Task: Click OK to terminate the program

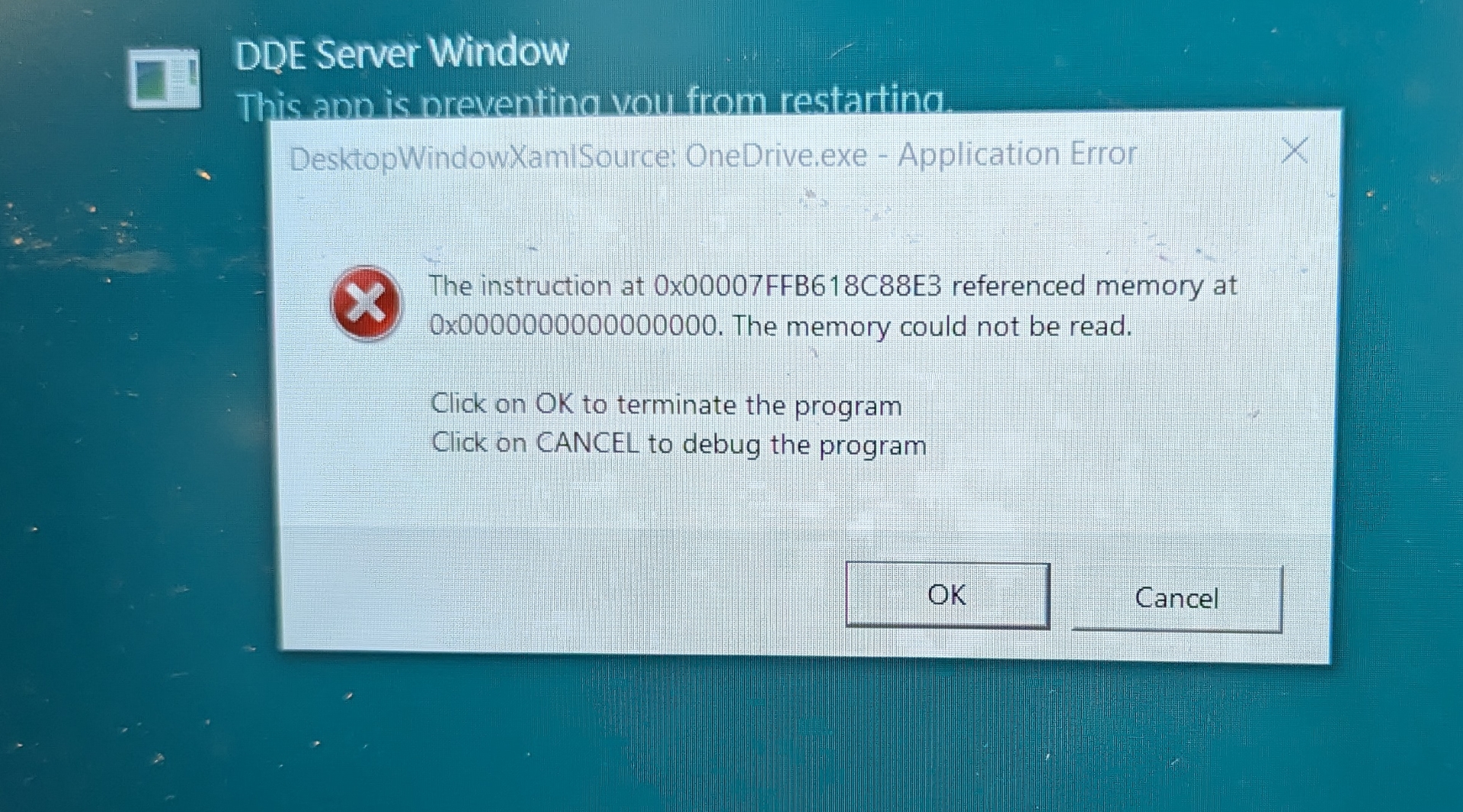Action: point(947,596)
